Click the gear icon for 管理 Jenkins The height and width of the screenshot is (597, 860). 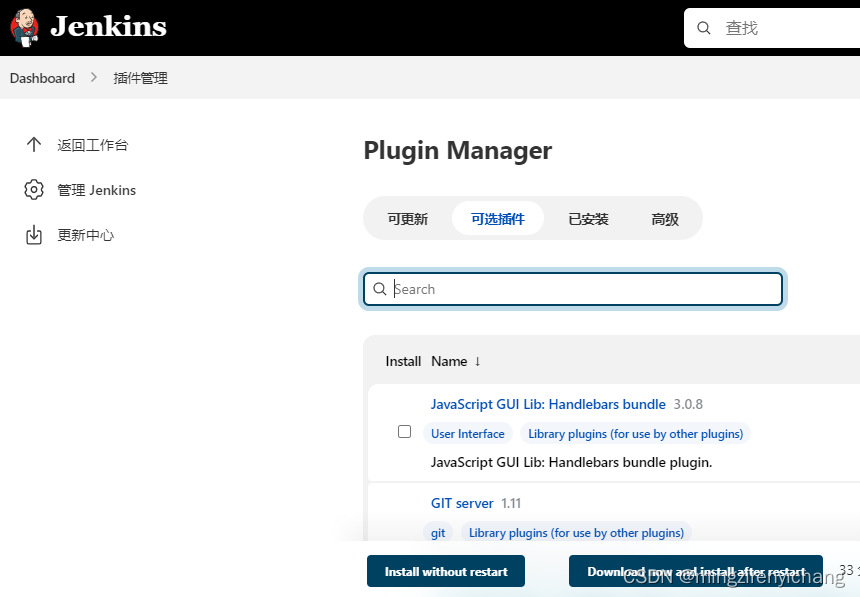click(x=34, y=190)
